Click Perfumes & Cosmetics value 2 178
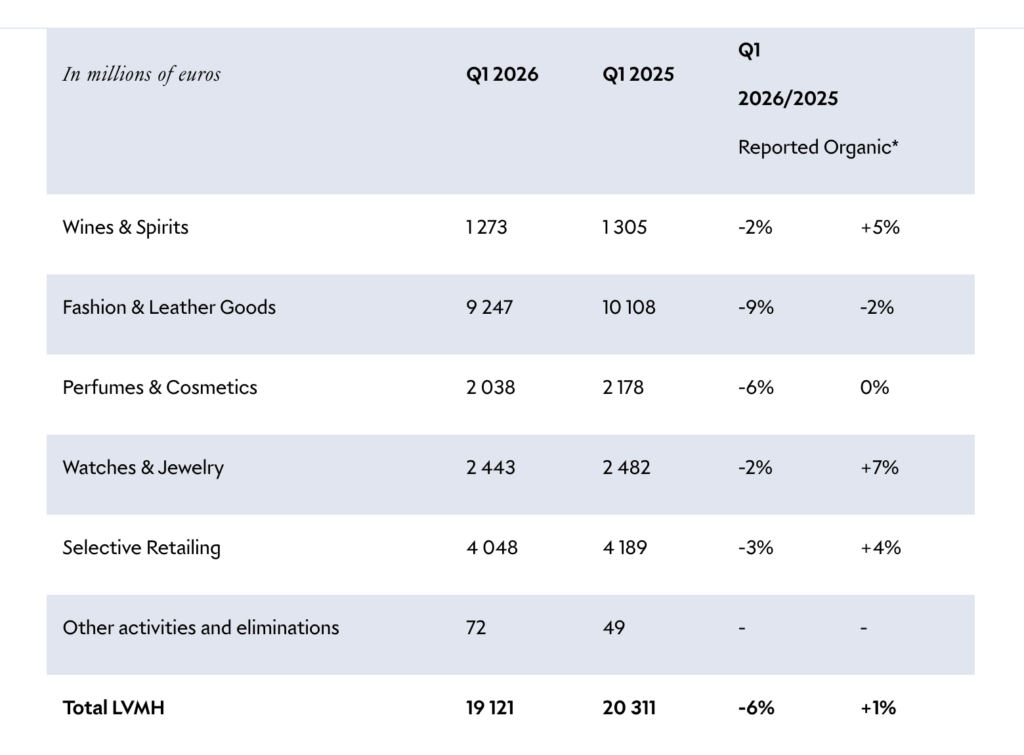The height and width of the screenshot is (755, 1024). click(x=627, y=387)
